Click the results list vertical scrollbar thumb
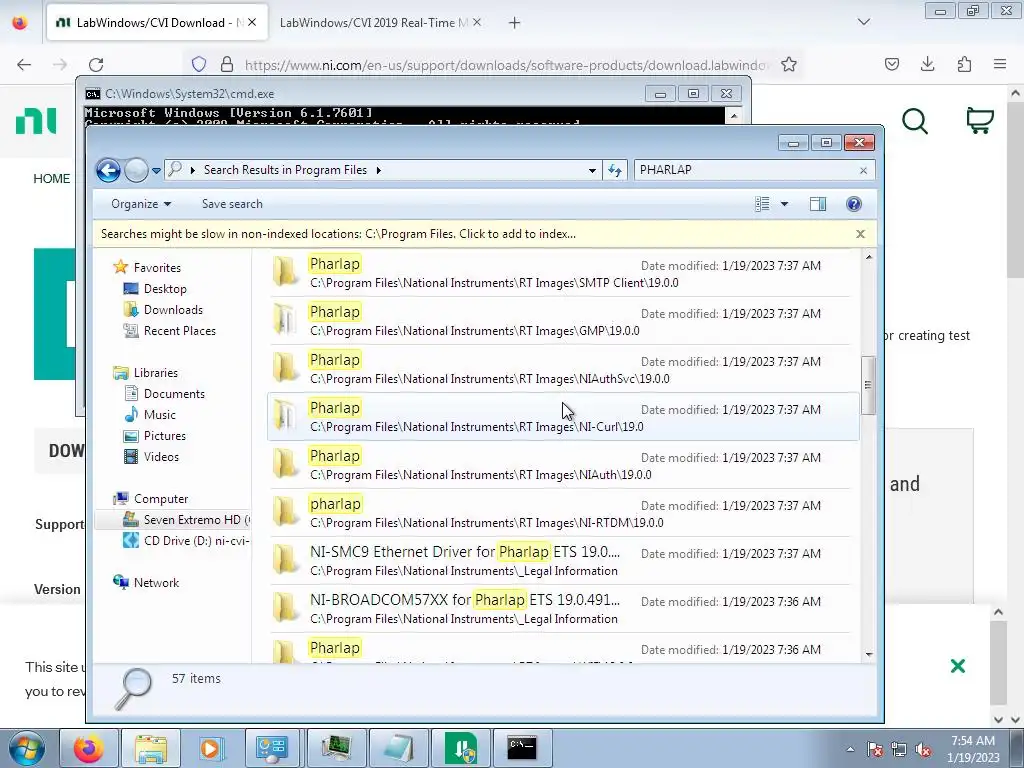 [x=868, y=385]
